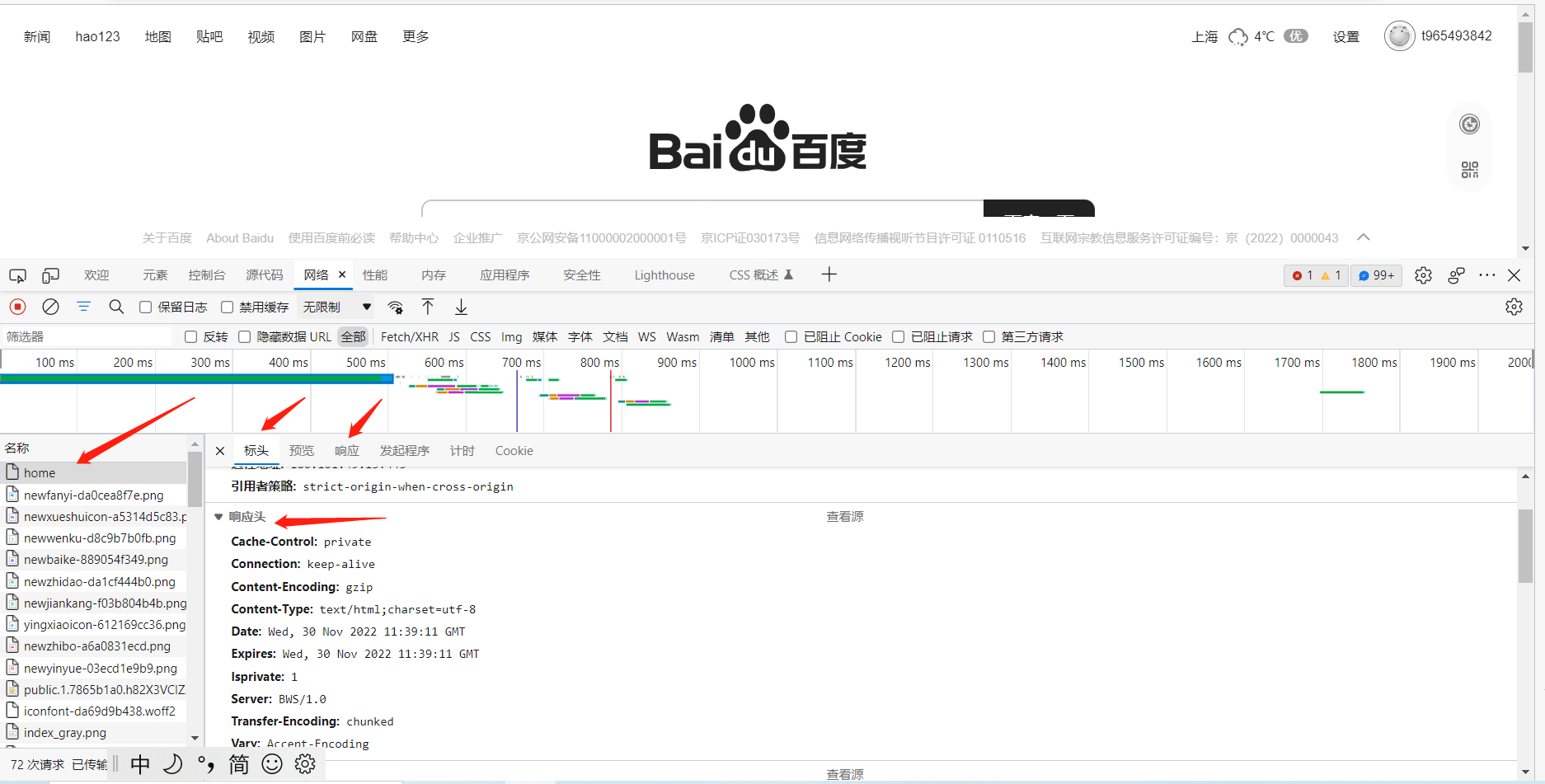This screenshot has width=1545, height=784.
Task: Open the hao123 link
Action: click(97, 36)
